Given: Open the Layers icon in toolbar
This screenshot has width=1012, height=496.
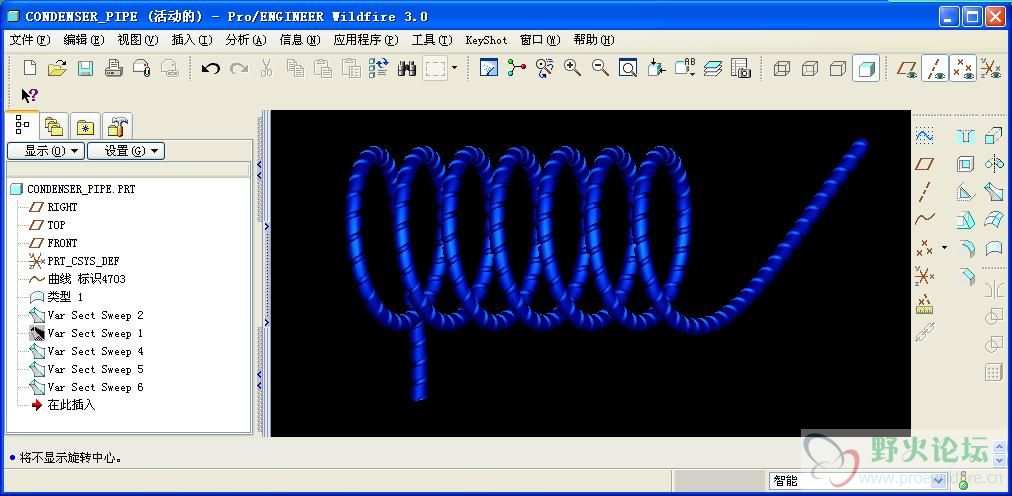Looking at the screenshot, I should pos(713,68).
